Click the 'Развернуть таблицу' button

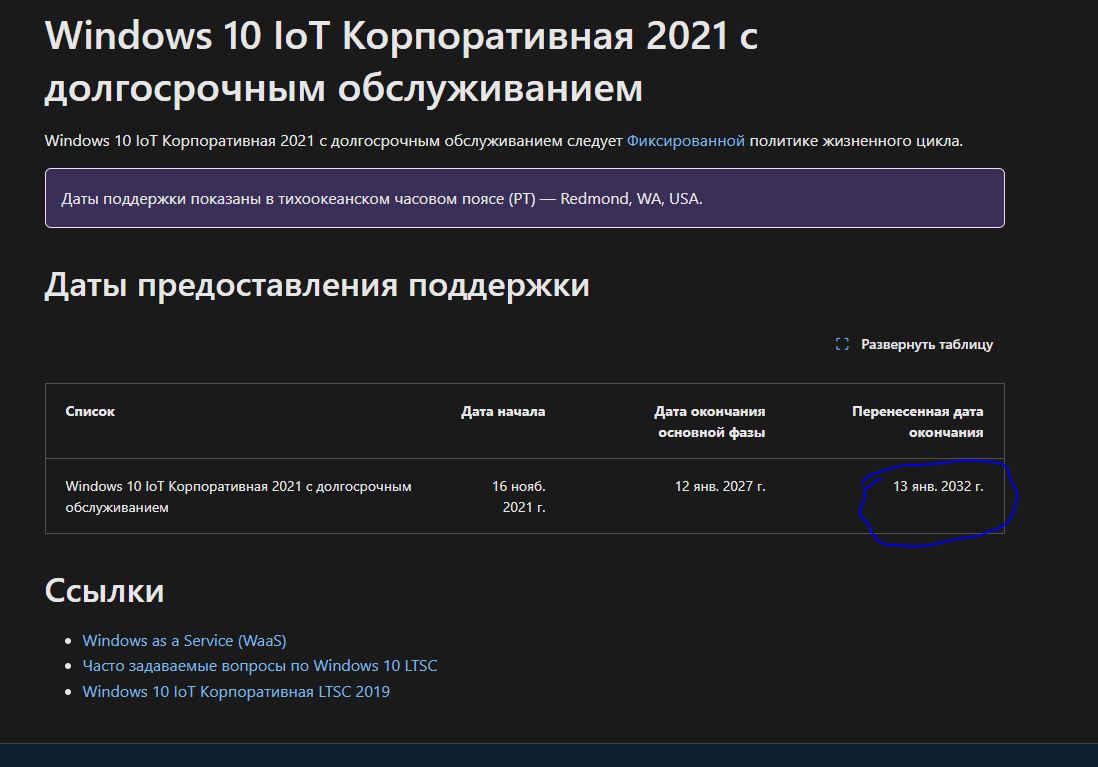914,344
